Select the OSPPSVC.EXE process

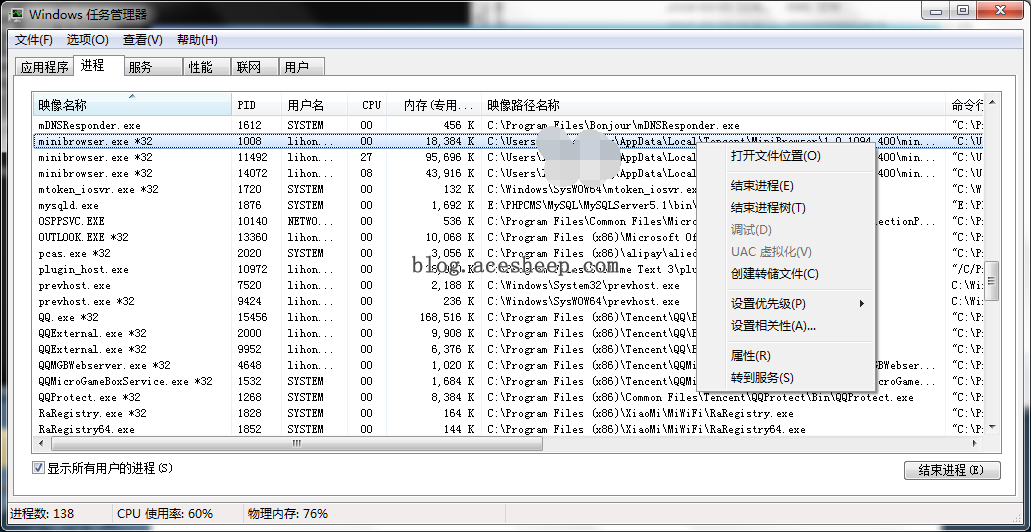tap(509, 221)
